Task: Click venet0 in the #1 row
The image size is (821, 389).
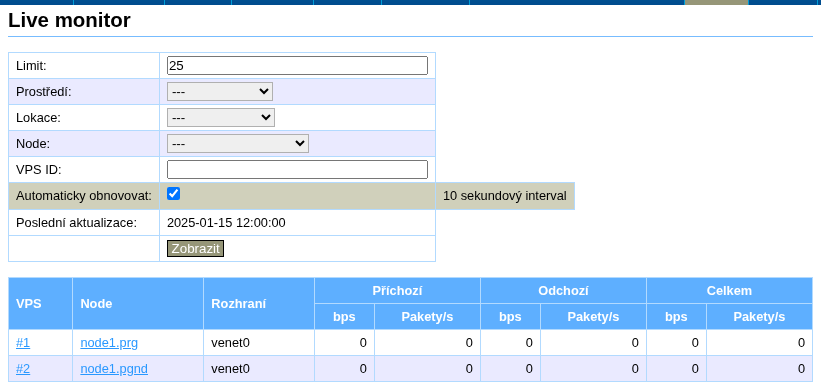Action: tap(230, 343)
